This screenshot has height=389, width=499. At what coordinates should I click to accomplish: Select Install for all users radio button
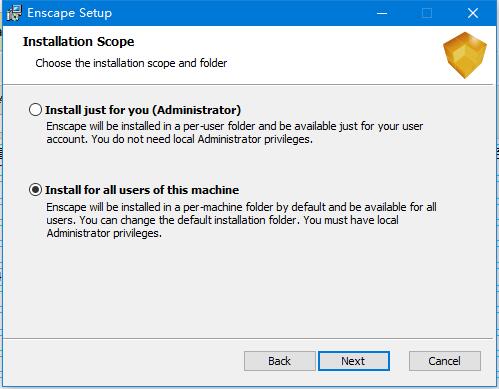35,190
